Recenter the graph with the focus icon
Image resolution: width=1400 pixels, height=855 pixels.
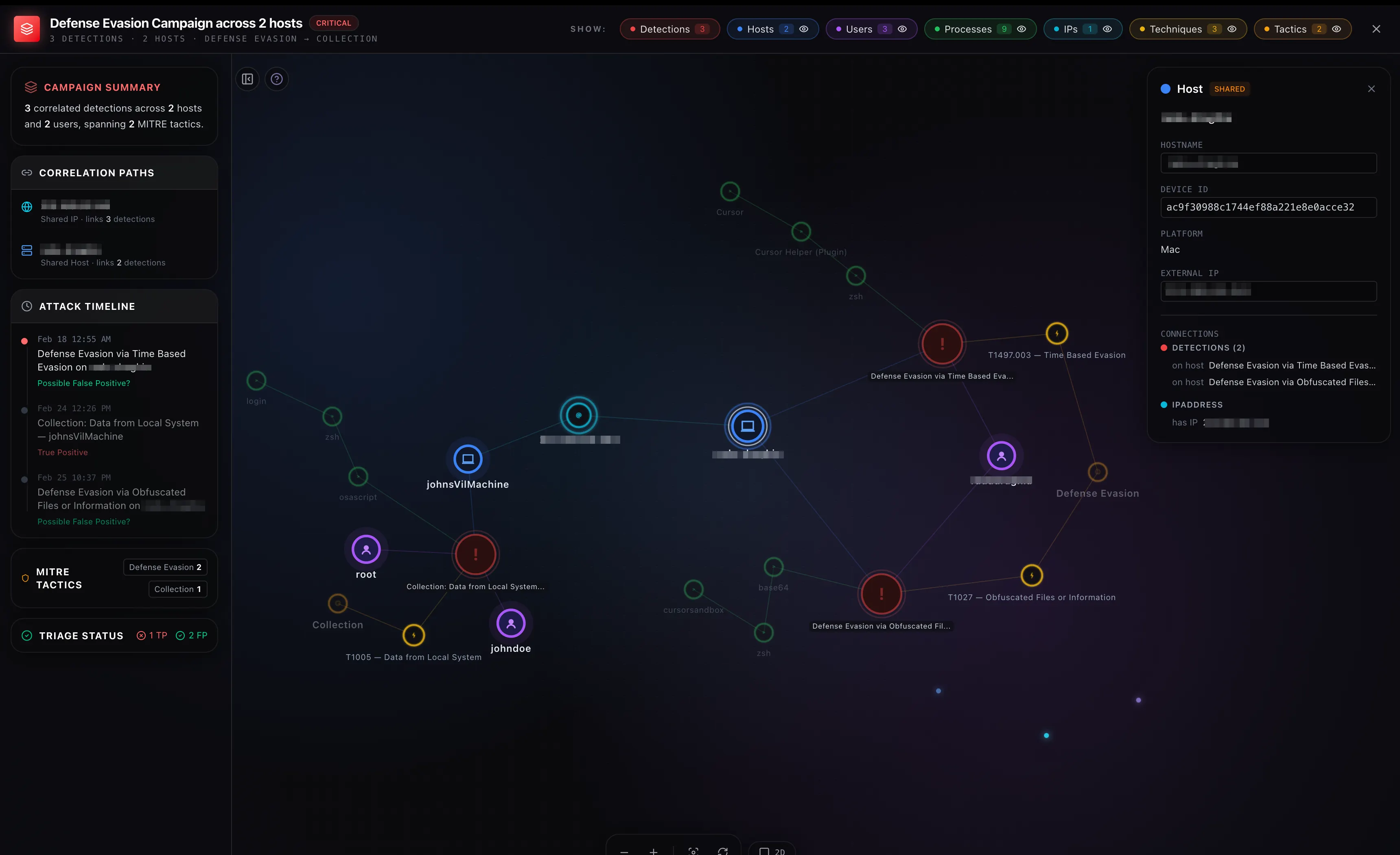coord(693,851)
